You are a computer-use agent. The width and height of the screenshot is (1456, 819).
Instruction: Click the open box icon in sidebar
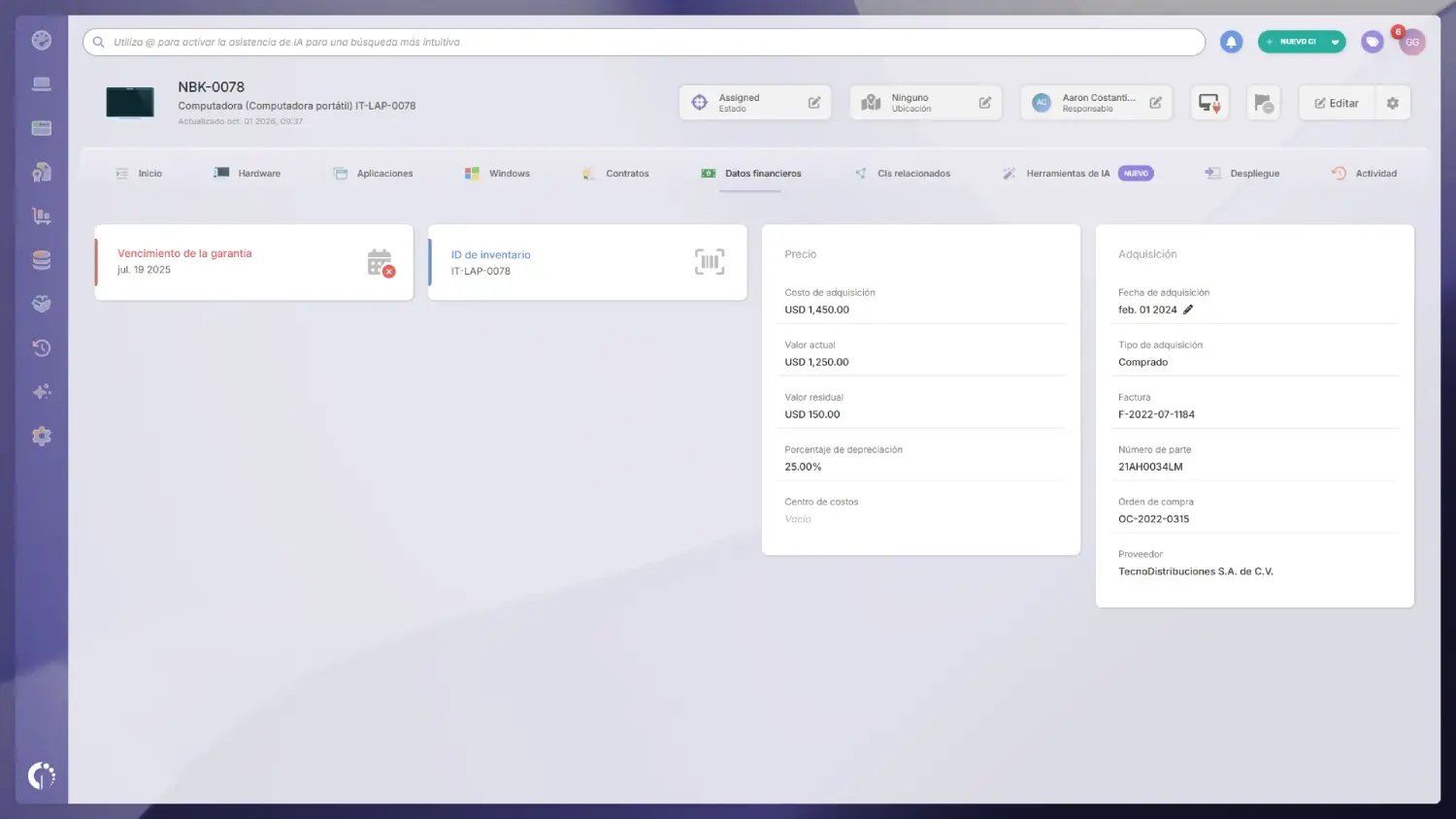(42, 304)
